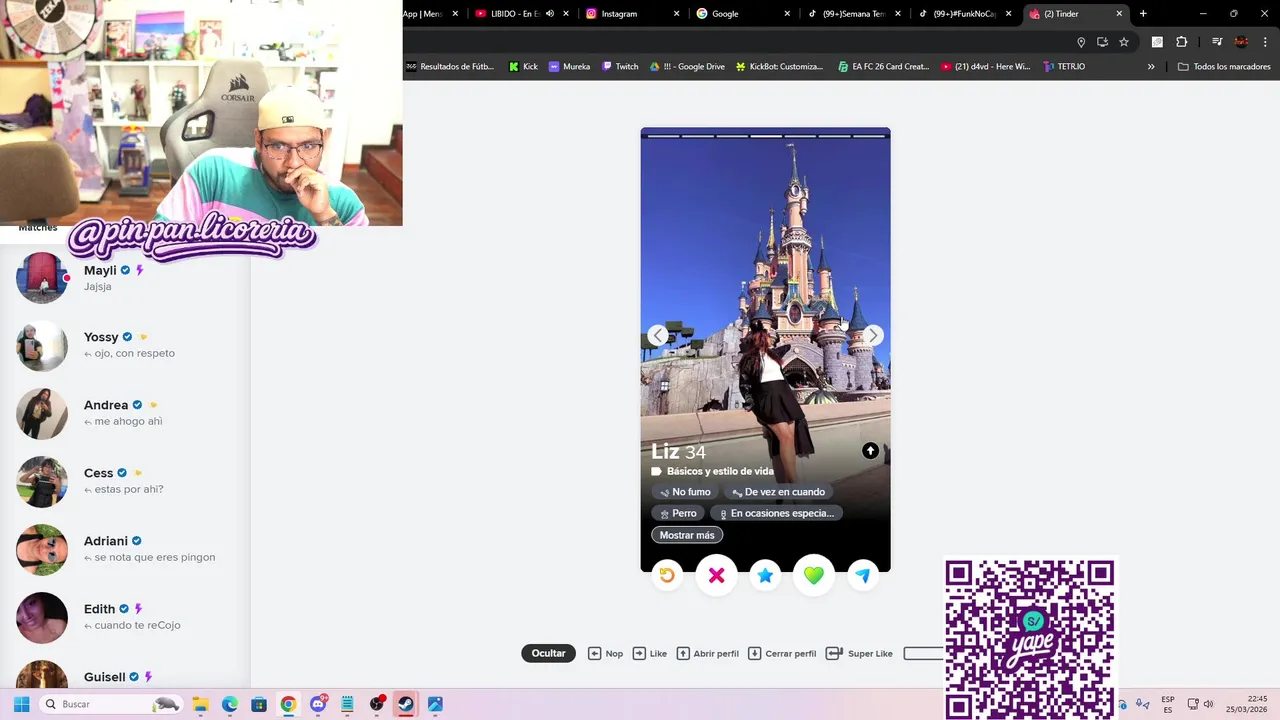Click the 'Perro' pet tag
1280x720 pixels.
pyautogui.click(x=678, y=513)
